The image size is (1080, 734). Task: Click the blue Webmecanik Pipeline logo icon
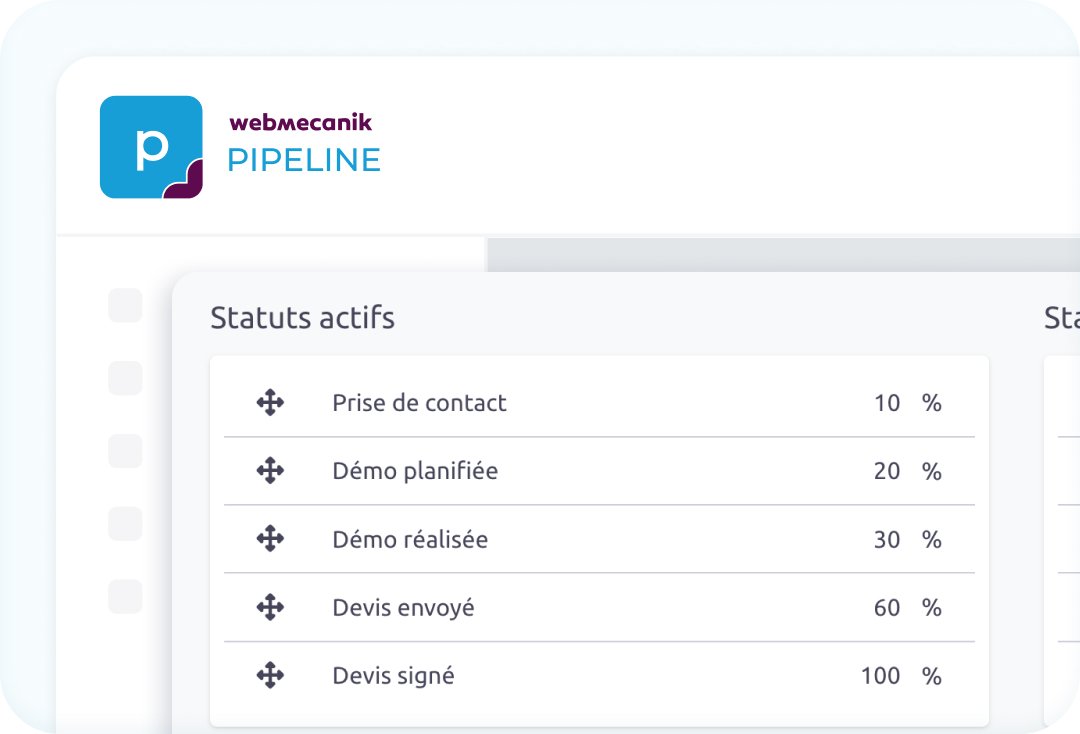pyautogui.click(x=151, y=147)
